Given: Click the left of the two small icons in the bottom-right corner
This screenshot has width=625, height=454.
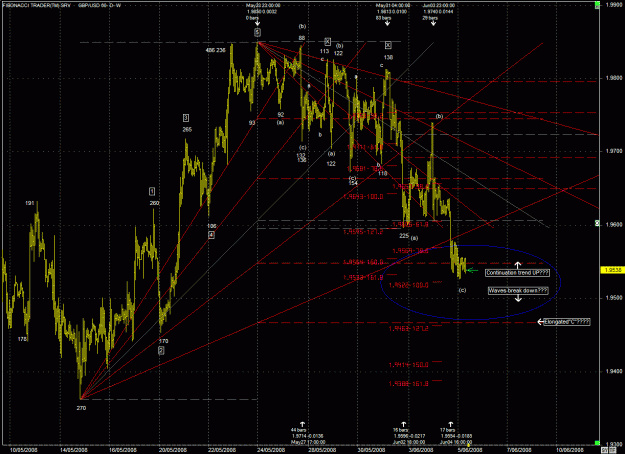Looking at the screenshot, I should [x=604, y=450].
